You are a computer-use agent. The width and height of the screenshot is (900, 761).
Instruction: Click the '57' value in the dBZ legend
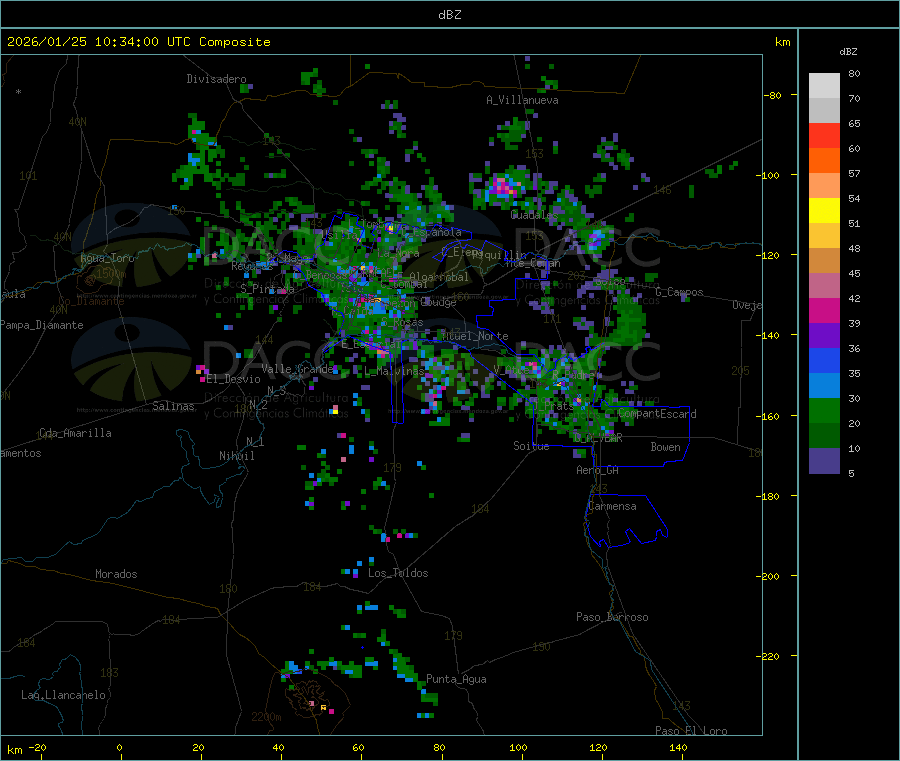pyautogui.click(x=854, y=173)
